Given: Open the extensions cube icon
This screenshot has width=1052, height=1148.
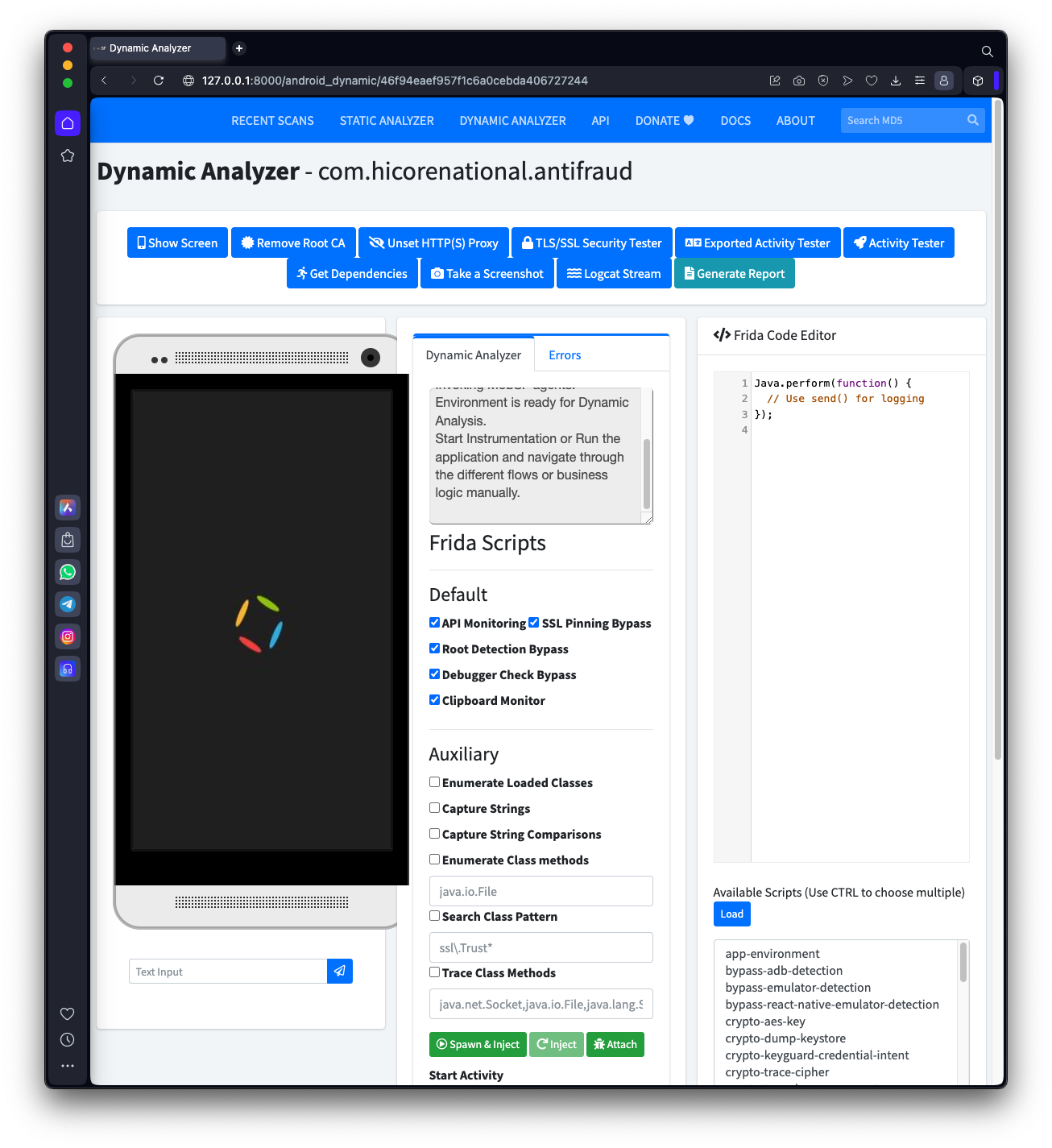Looking at the screenshot, I should click(978, 81).
